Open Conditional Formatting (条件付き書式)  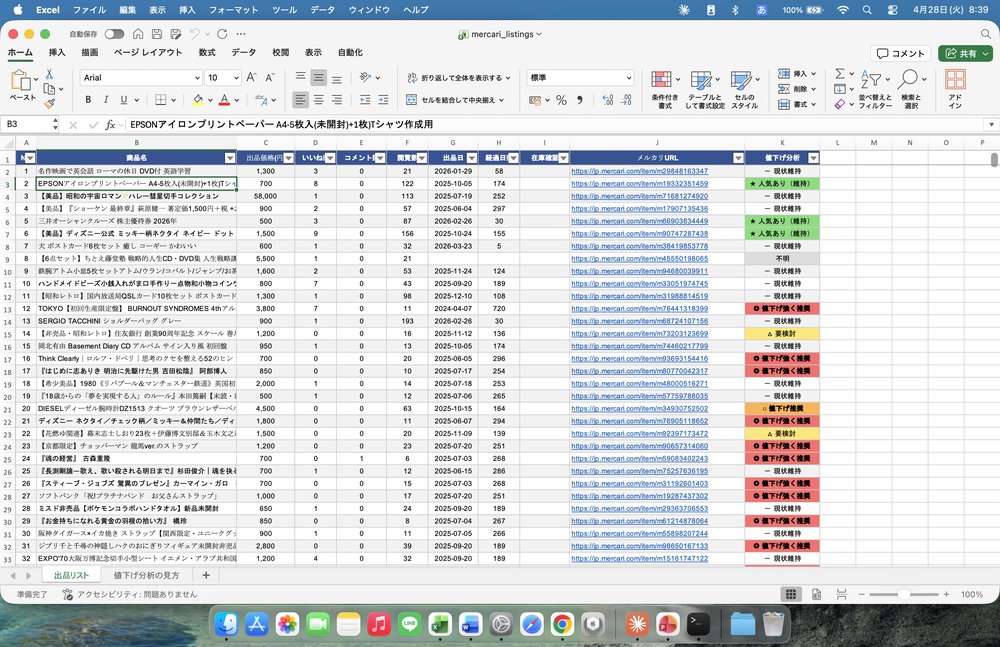(665, 90)
